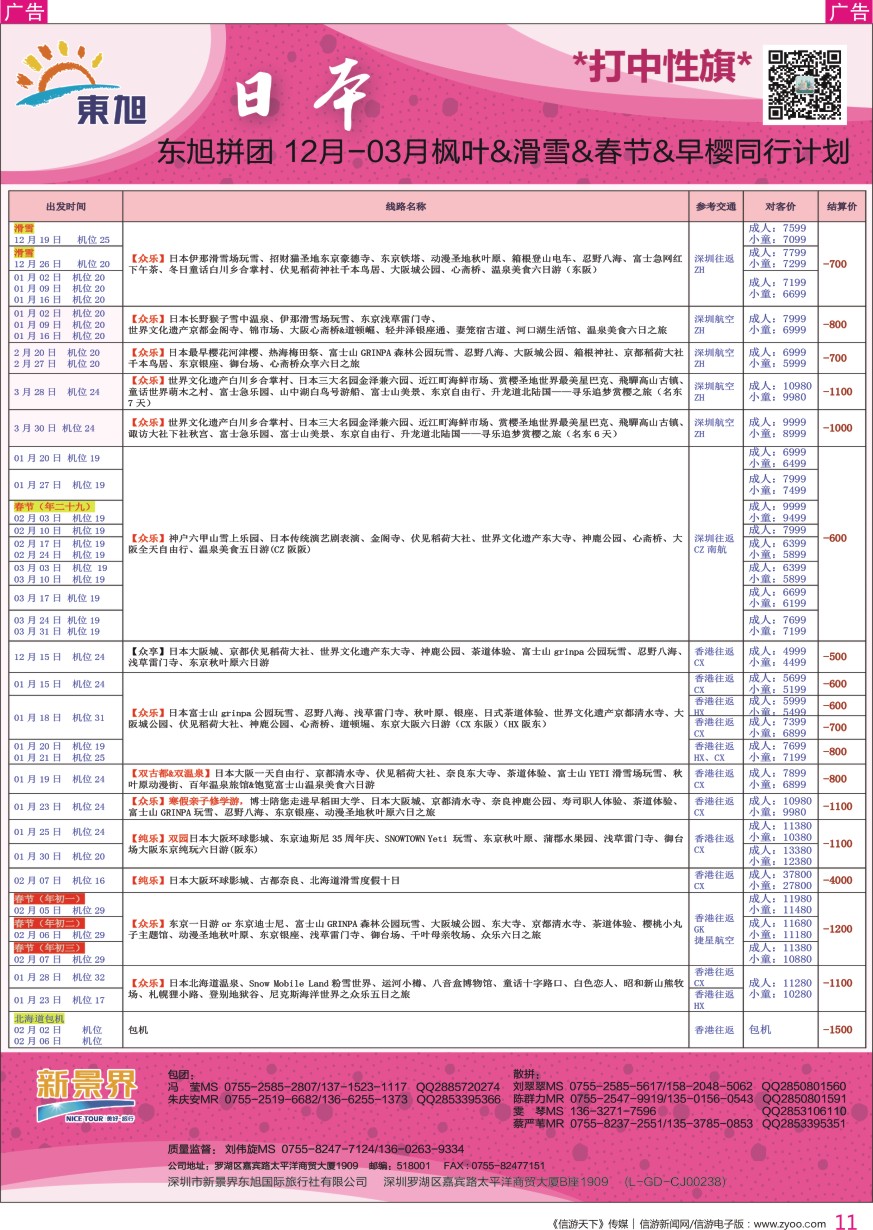Select the 12月15日 机位24 departure
The image size is (873, 1230).
point(59,657)
